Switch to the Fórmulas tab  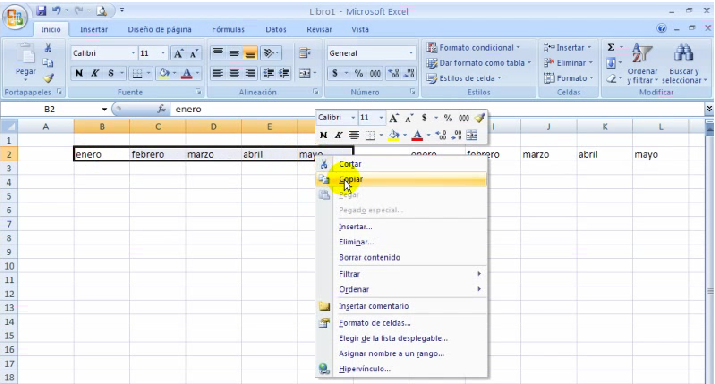[228, 29]
